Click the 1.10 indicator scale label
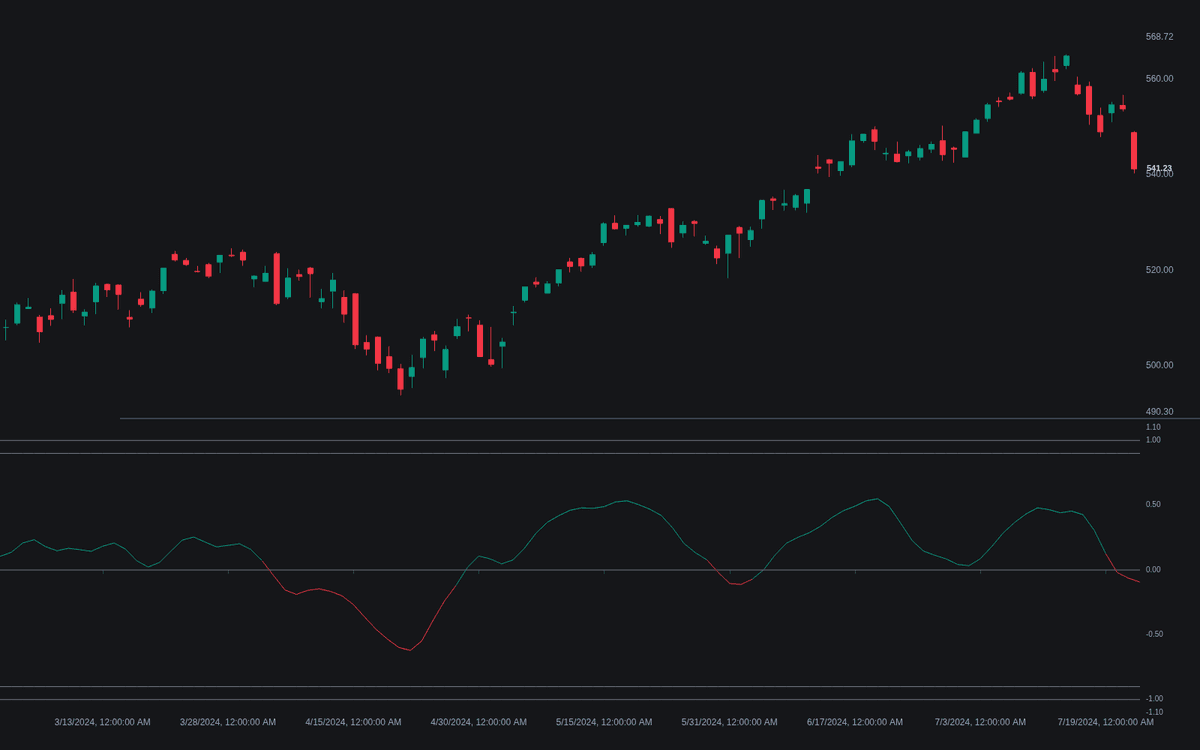The image size is (1200, 750). coord(1153,427)
